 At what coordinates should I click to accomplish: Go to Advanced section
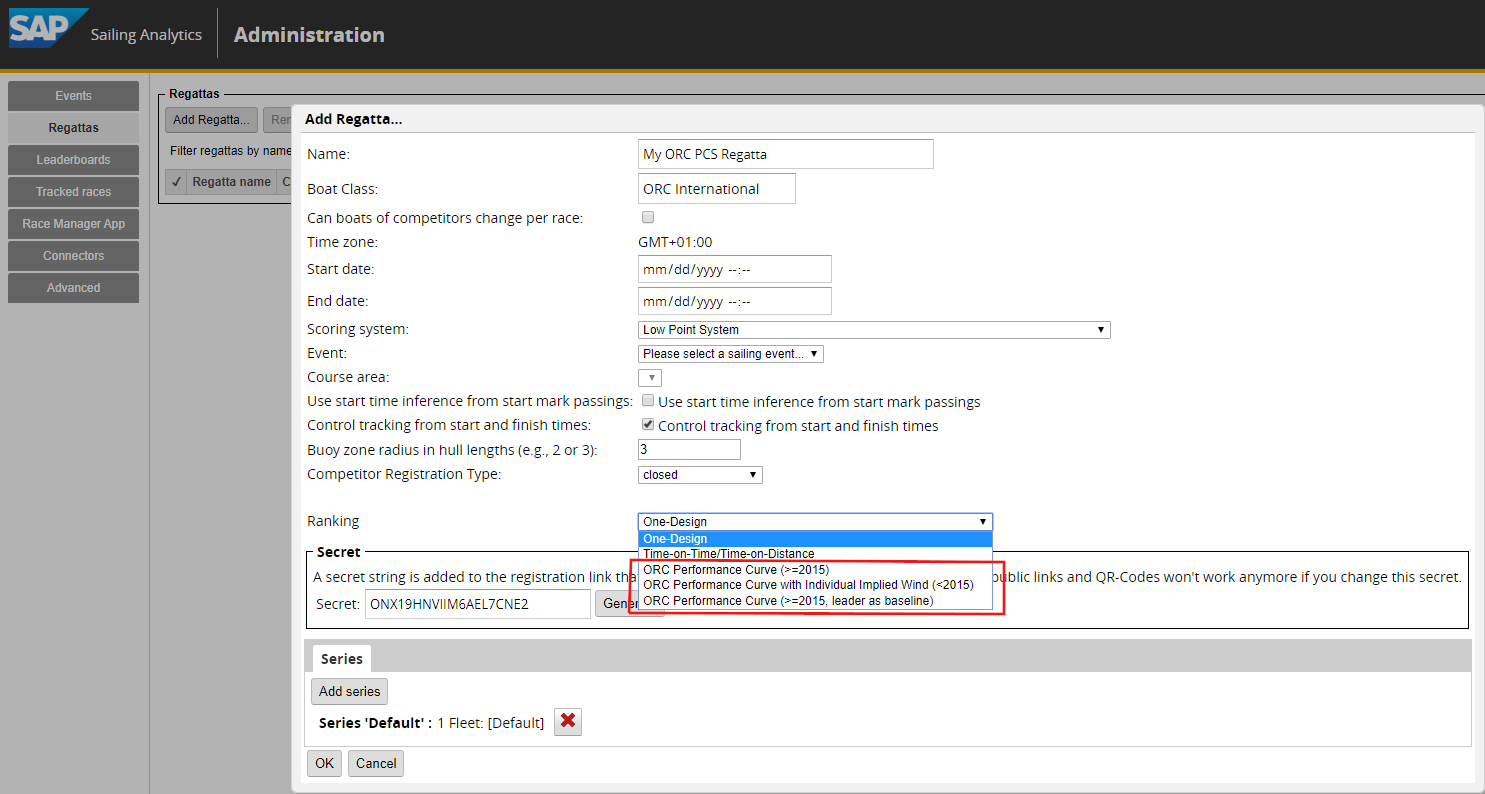[73, 288]
